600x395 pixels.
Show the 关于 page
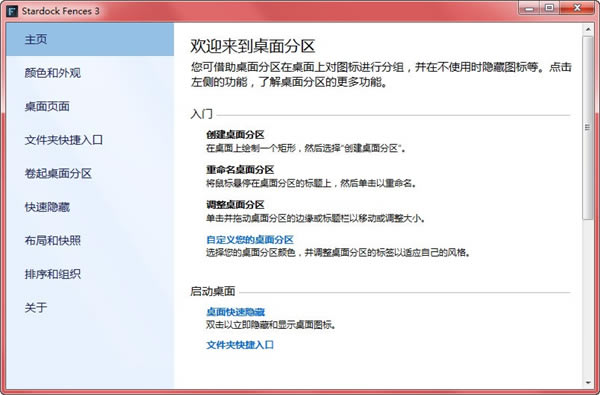[x=90, y=307]
